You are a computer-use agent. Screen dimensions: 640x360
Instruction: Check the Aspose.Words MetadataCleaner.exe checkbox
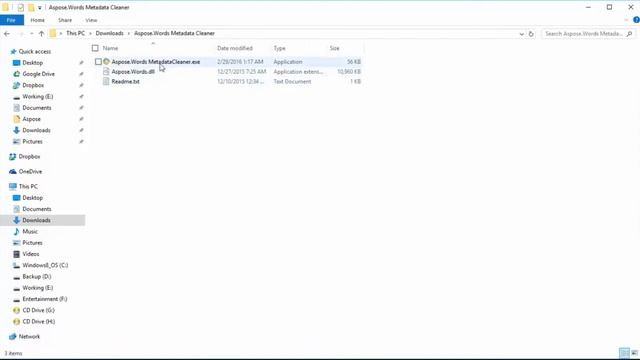tap(98, 62)
